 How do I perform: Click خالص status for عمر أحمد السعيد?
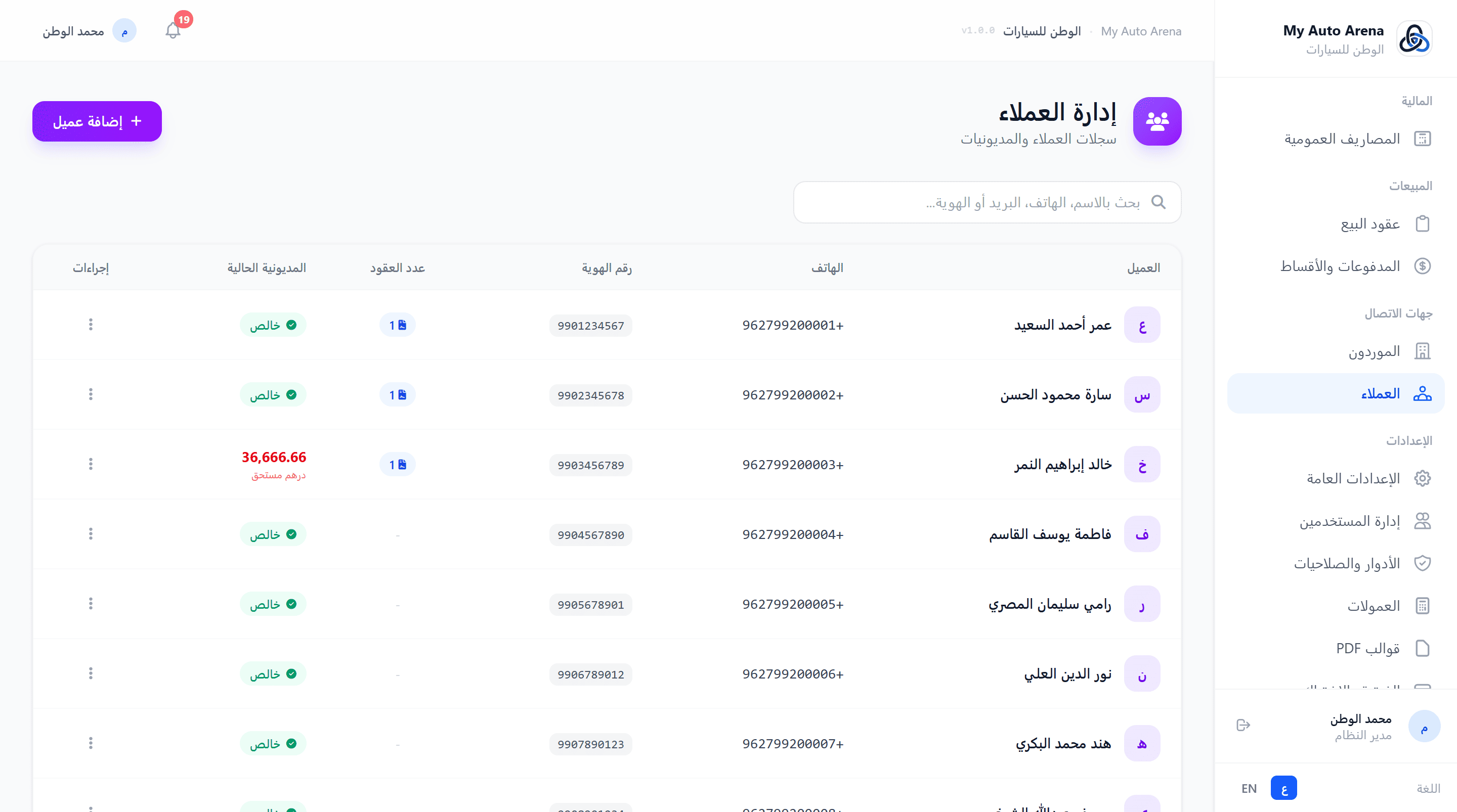(273, 325)
